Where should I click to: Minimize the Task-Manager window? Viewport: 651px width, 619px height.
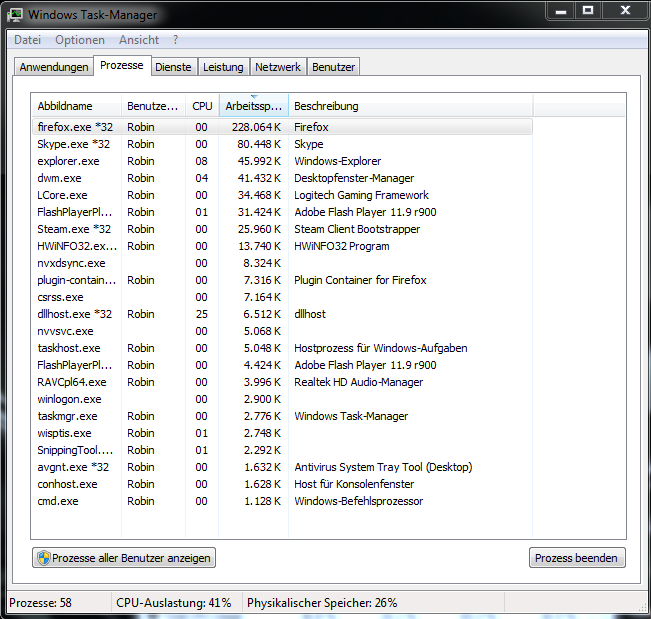tap(561, 11)
